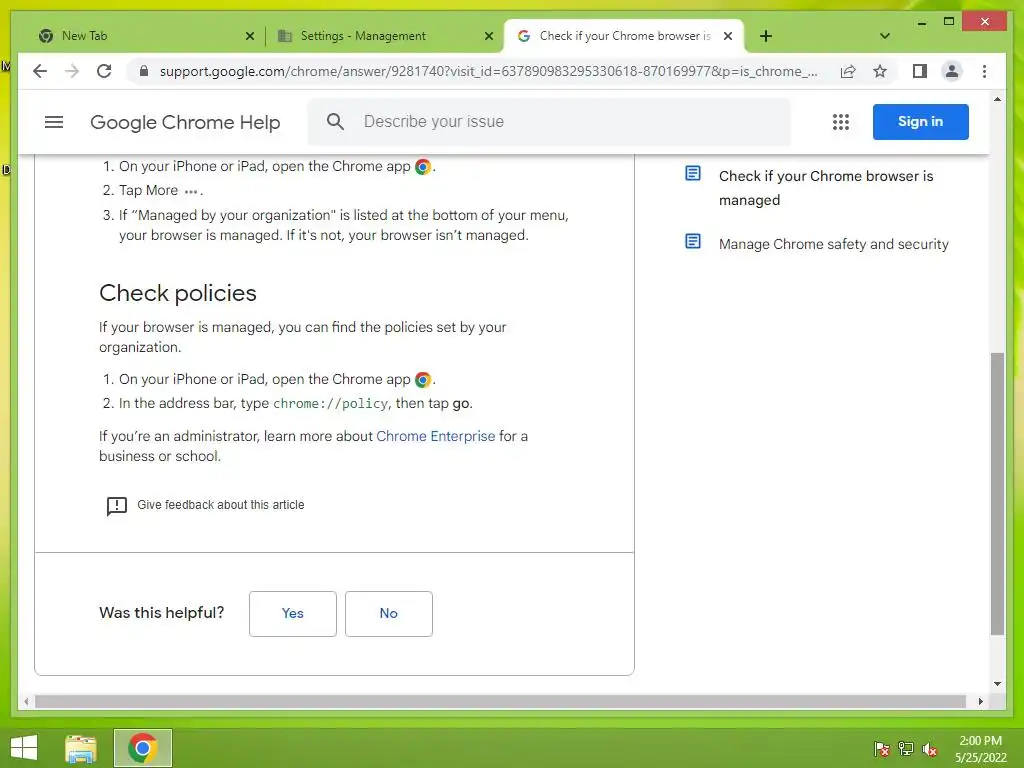This screenshot has width=1024, height=768.
Task: Click the scroll down arrow
Action: coord(997,684)
